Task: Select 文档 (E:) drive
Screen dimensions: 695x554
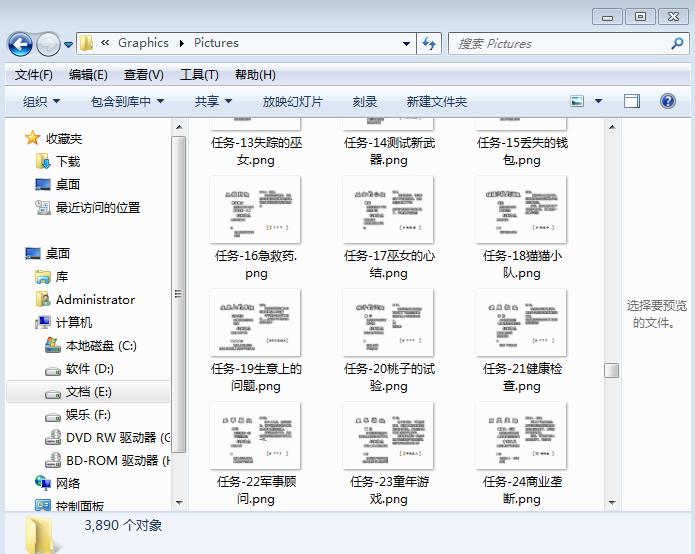Action: point(88,392)
